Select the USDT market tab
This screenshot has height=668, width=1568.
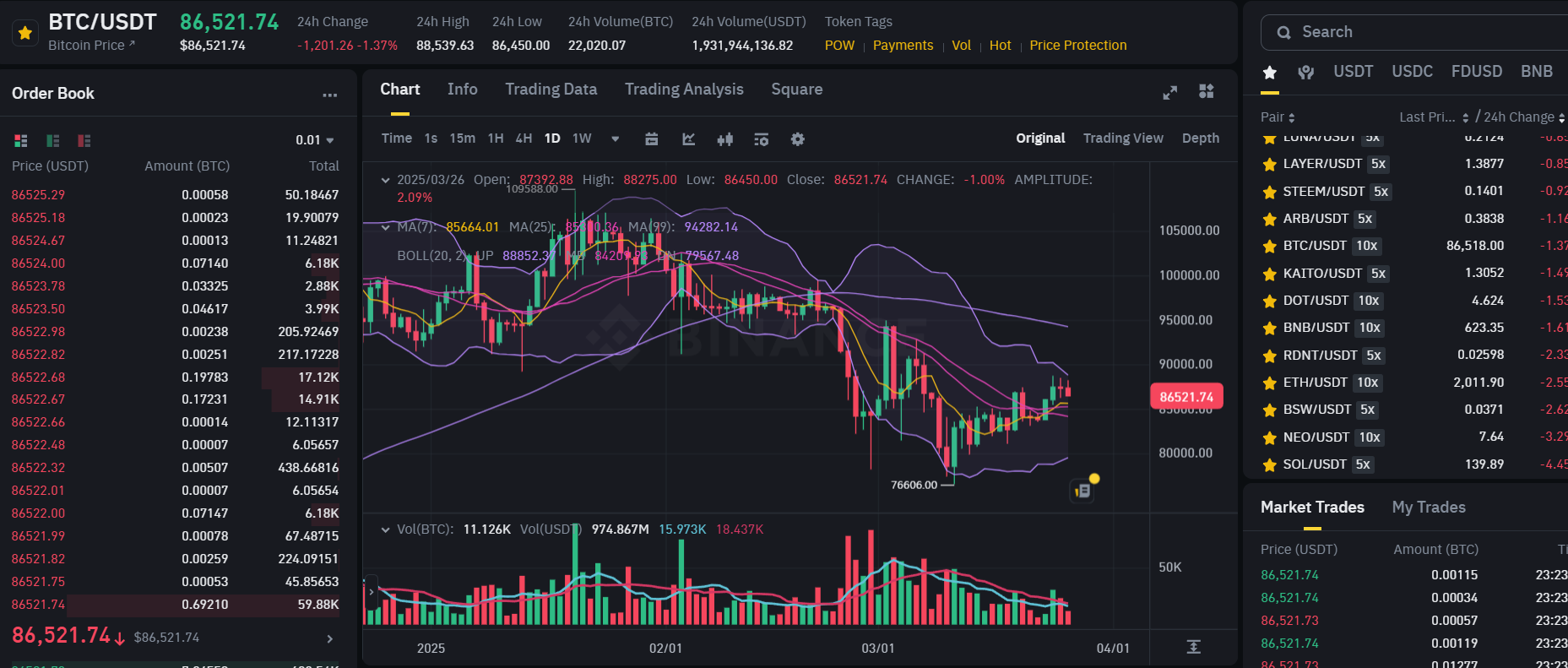[1354, 72]
